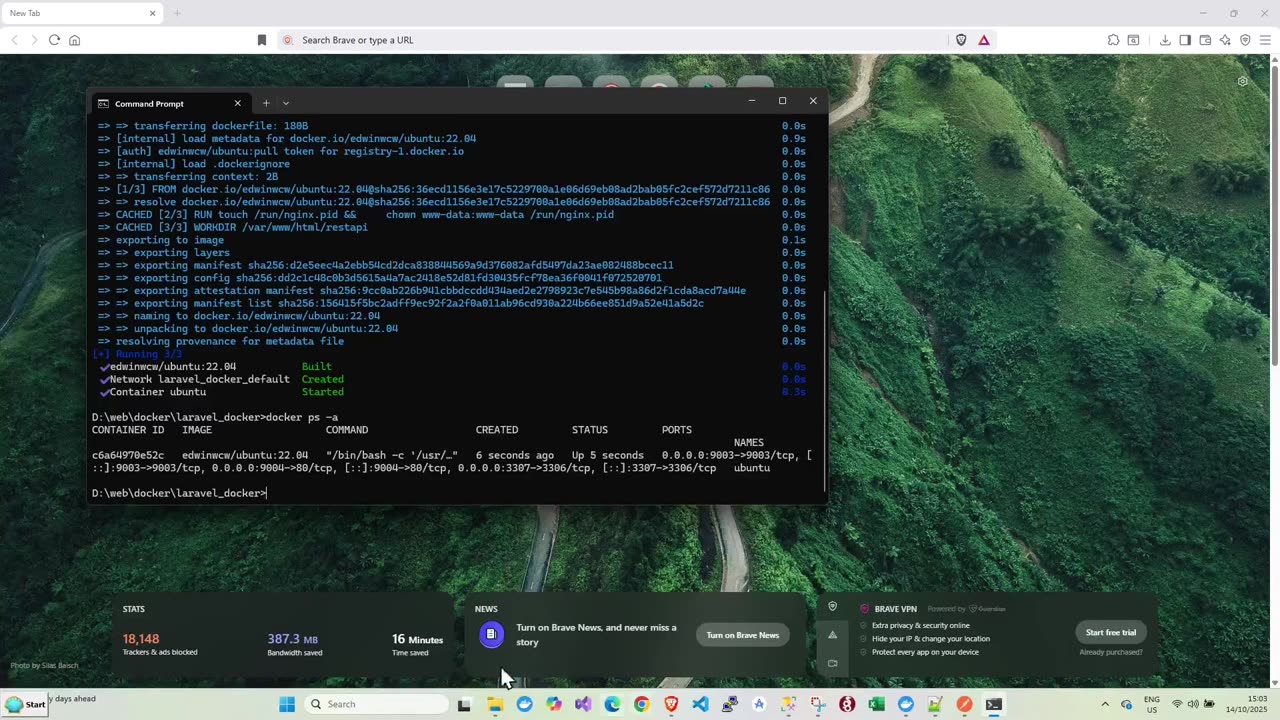This screenshot has height=720, width=1280.
Task: Click the 'Container ubuntu' line in terminal
Action: 159,392
